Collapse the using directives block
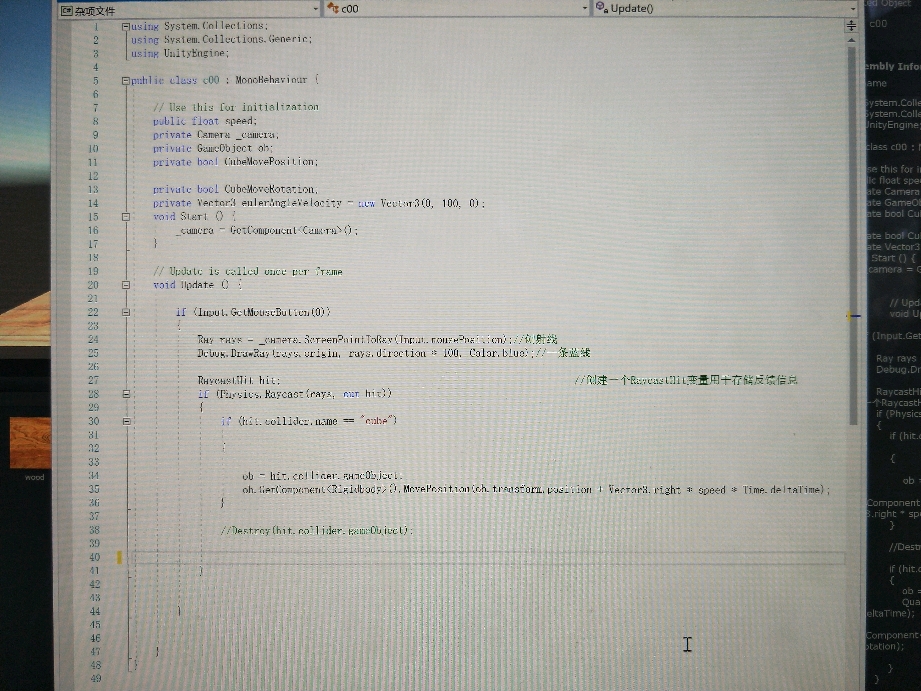This screenshot has width=921, height=691. (126, 26)
